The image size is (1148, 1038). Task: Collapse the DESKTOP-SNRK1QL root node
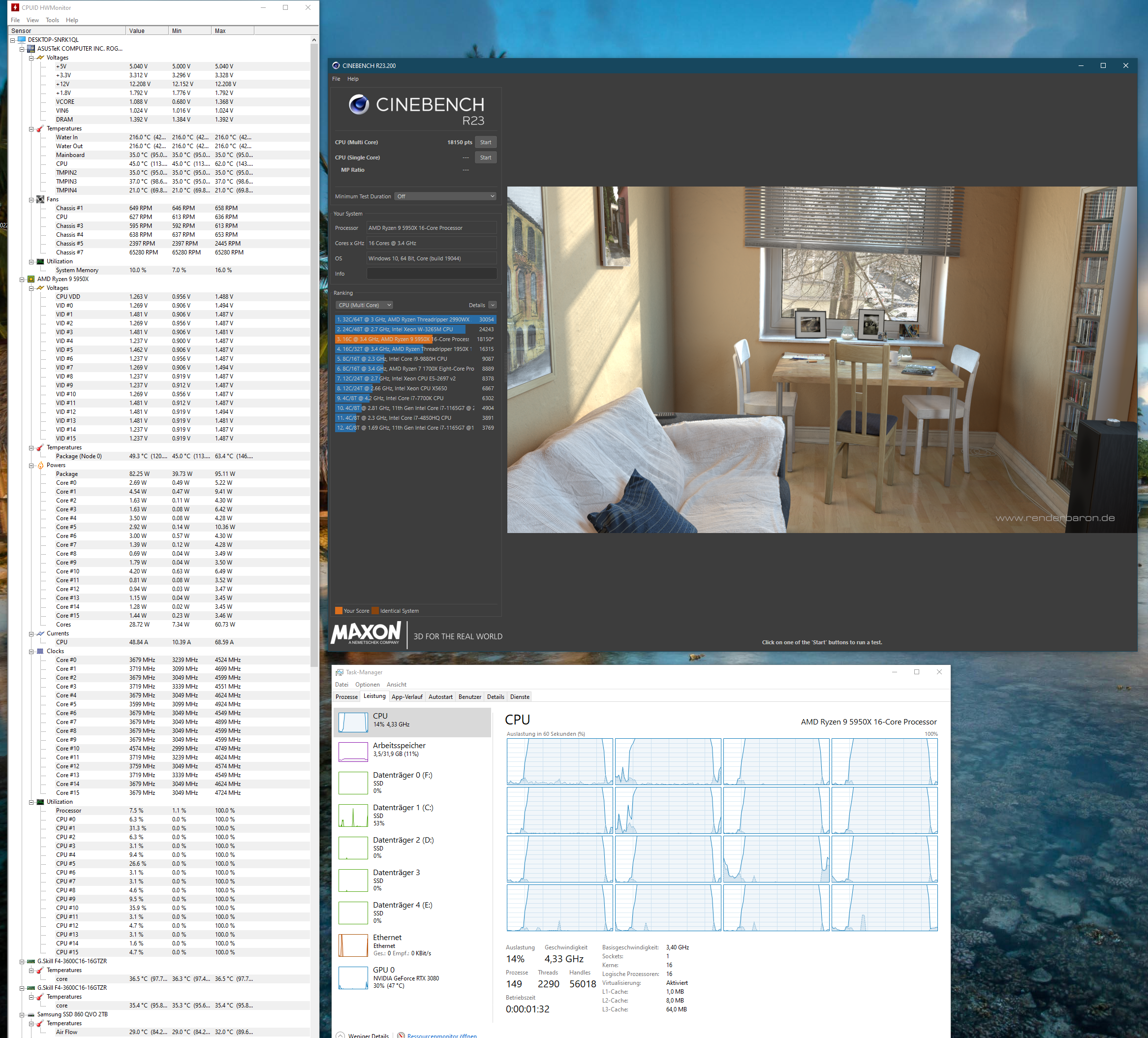point(12,40)
